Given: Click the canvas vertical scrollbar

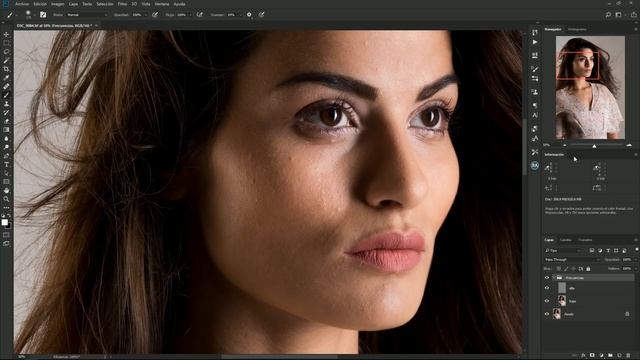Looking at the screenshot, I should tap(524, 147).
